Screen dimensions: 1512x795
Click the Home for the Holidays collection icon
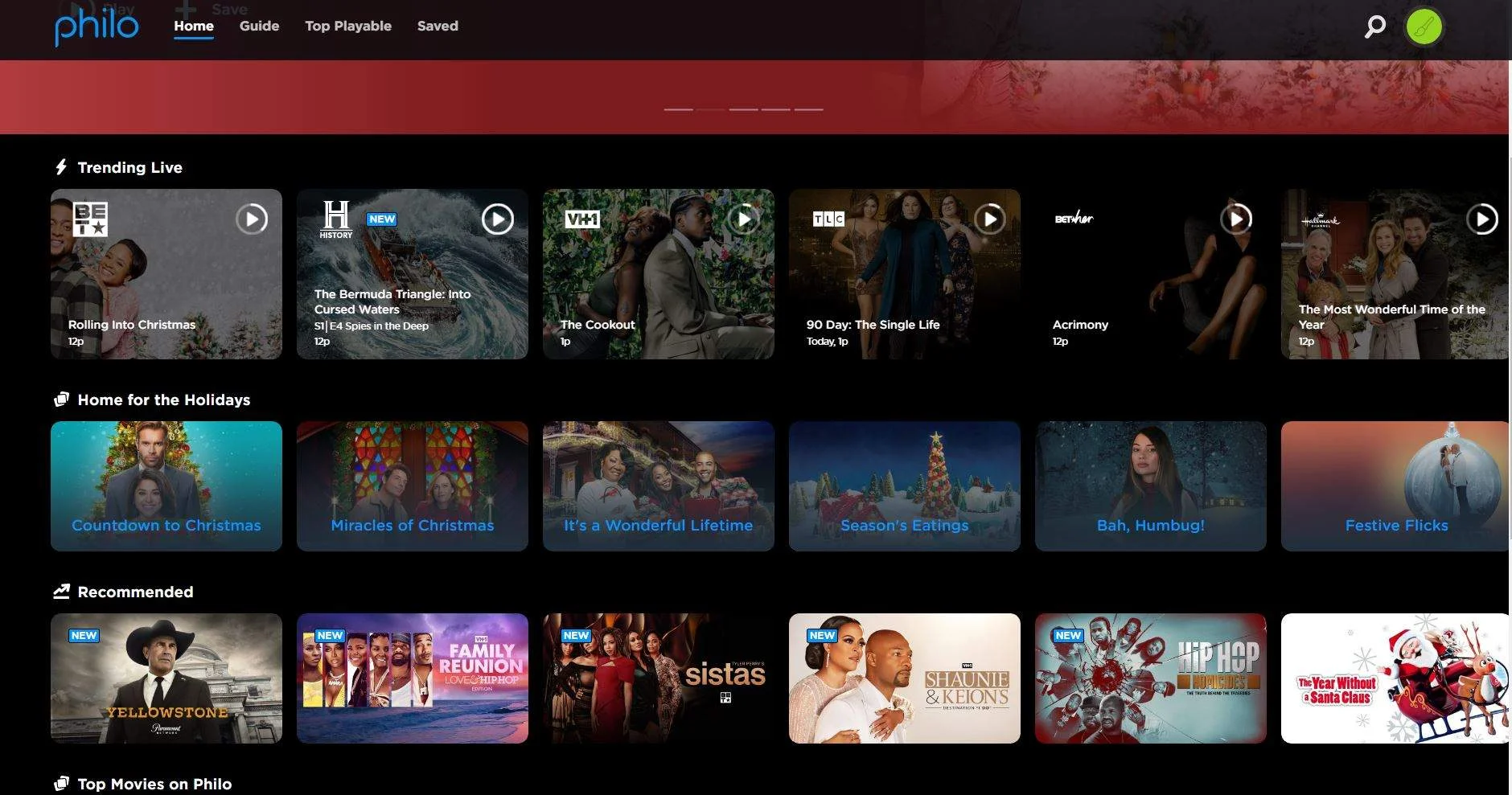click(61, 400)
